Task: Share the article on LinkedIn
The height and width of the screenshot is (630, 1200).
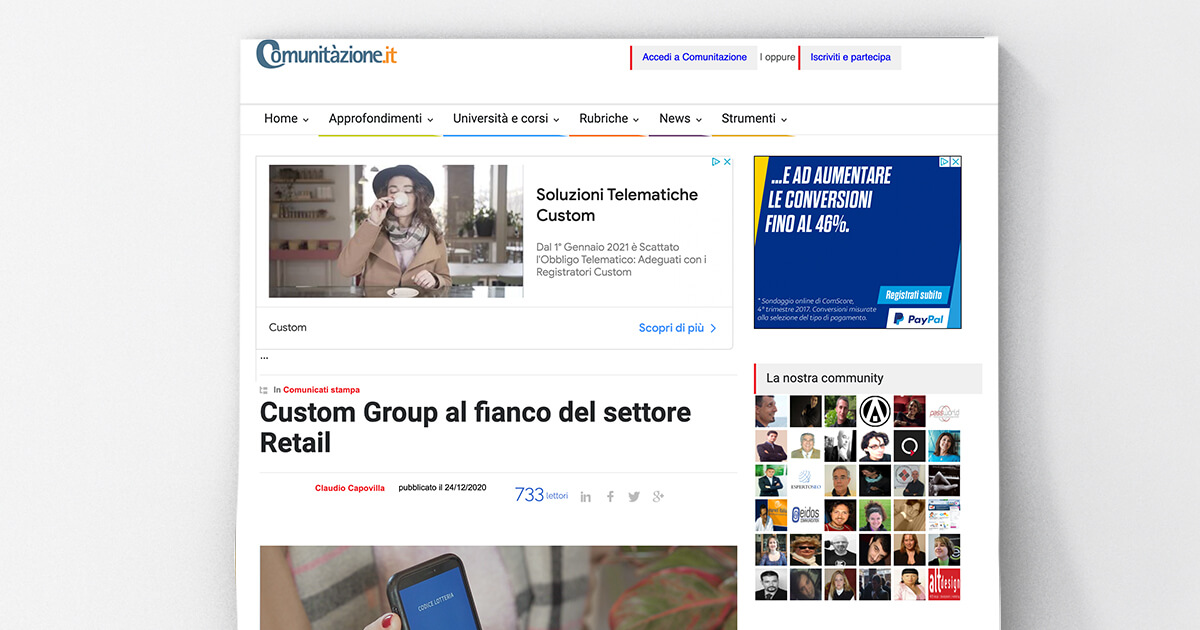Action: [586, 497]
